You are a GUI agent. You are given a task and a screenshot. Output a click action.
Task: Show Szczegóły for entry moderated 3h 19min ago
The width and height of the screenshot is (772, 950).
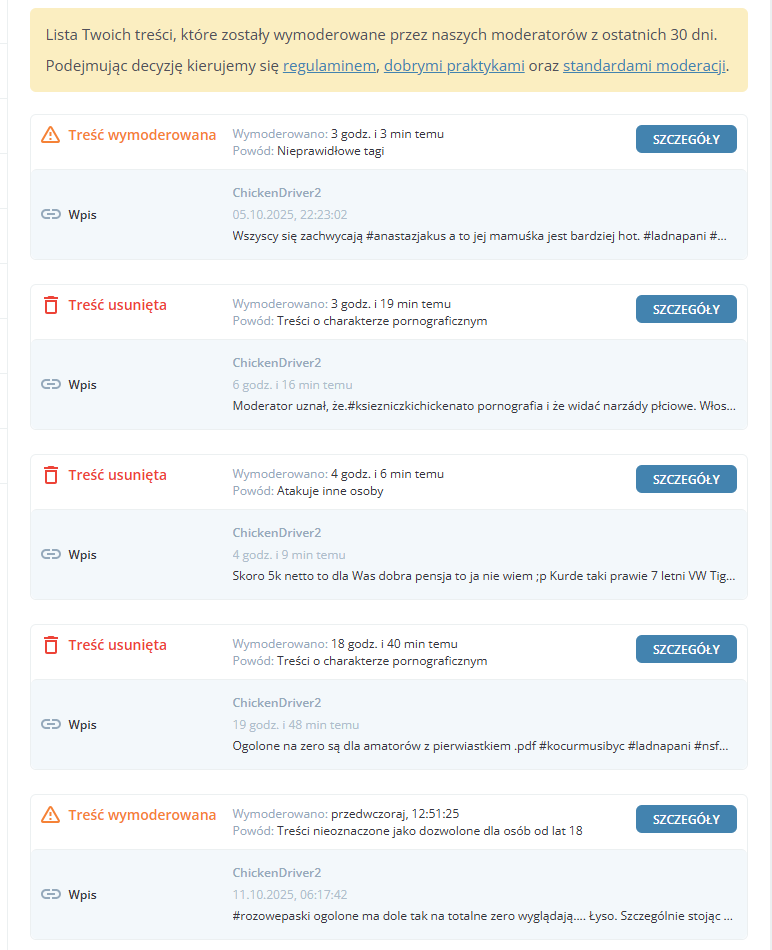coord(686,309)
